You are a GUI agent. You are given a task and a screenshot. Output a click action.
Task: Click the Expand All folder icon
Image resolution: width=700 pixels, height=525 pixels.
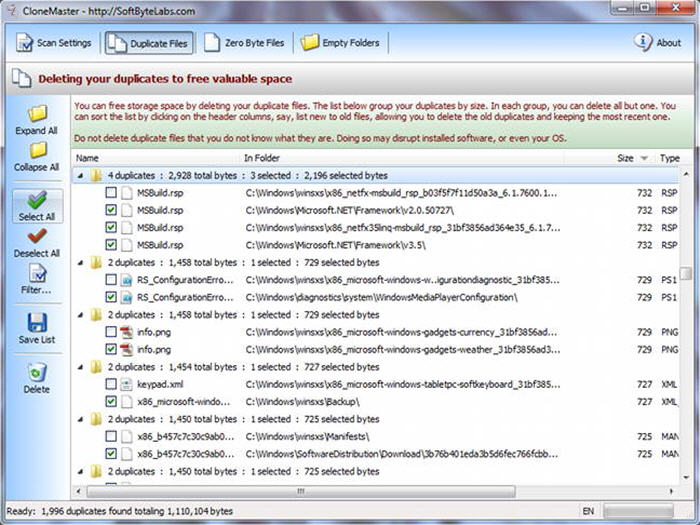click(x=38, y=113)
